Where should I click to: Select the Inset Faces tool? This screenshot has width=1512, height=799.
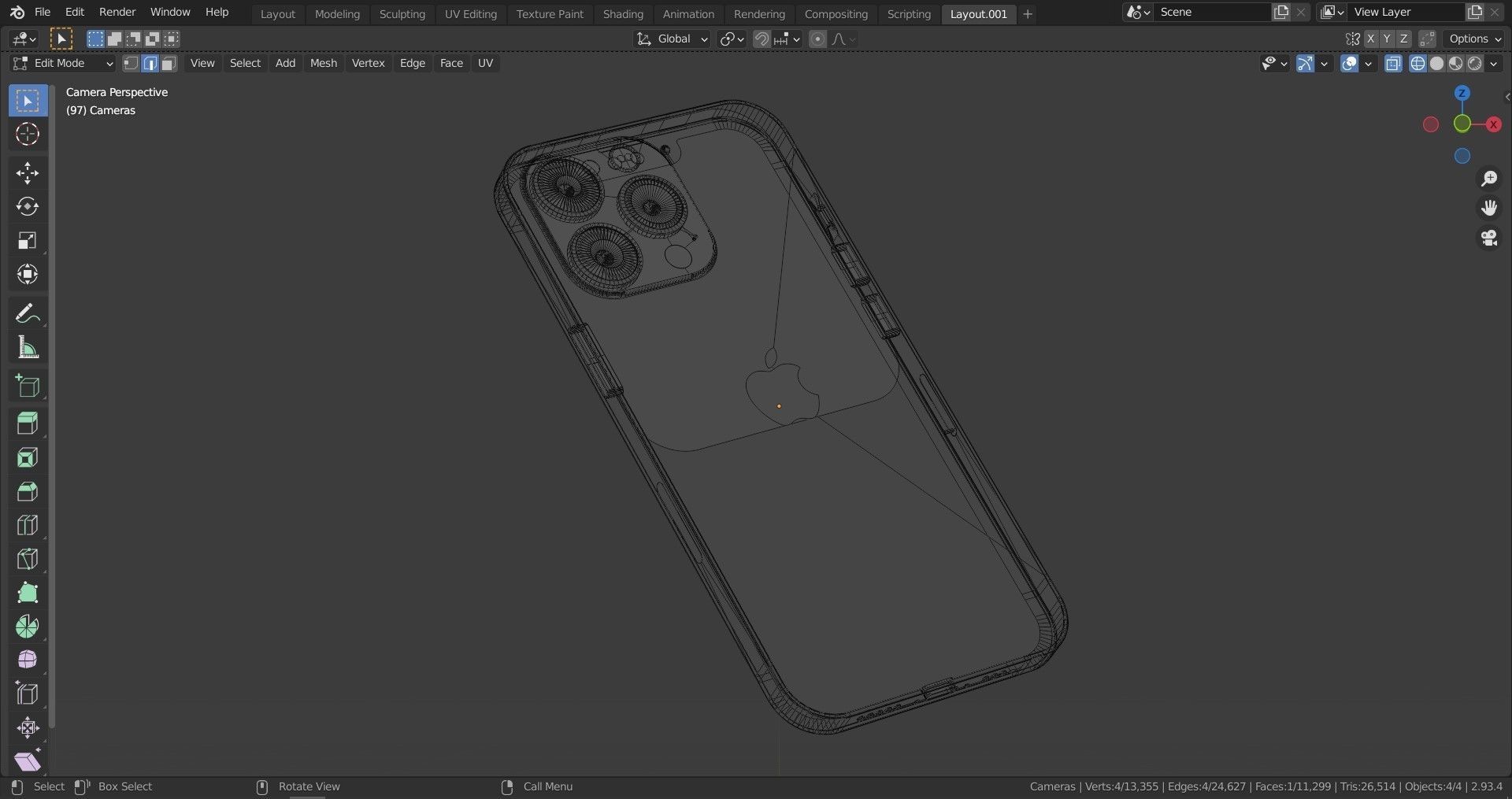coord(28,457)
